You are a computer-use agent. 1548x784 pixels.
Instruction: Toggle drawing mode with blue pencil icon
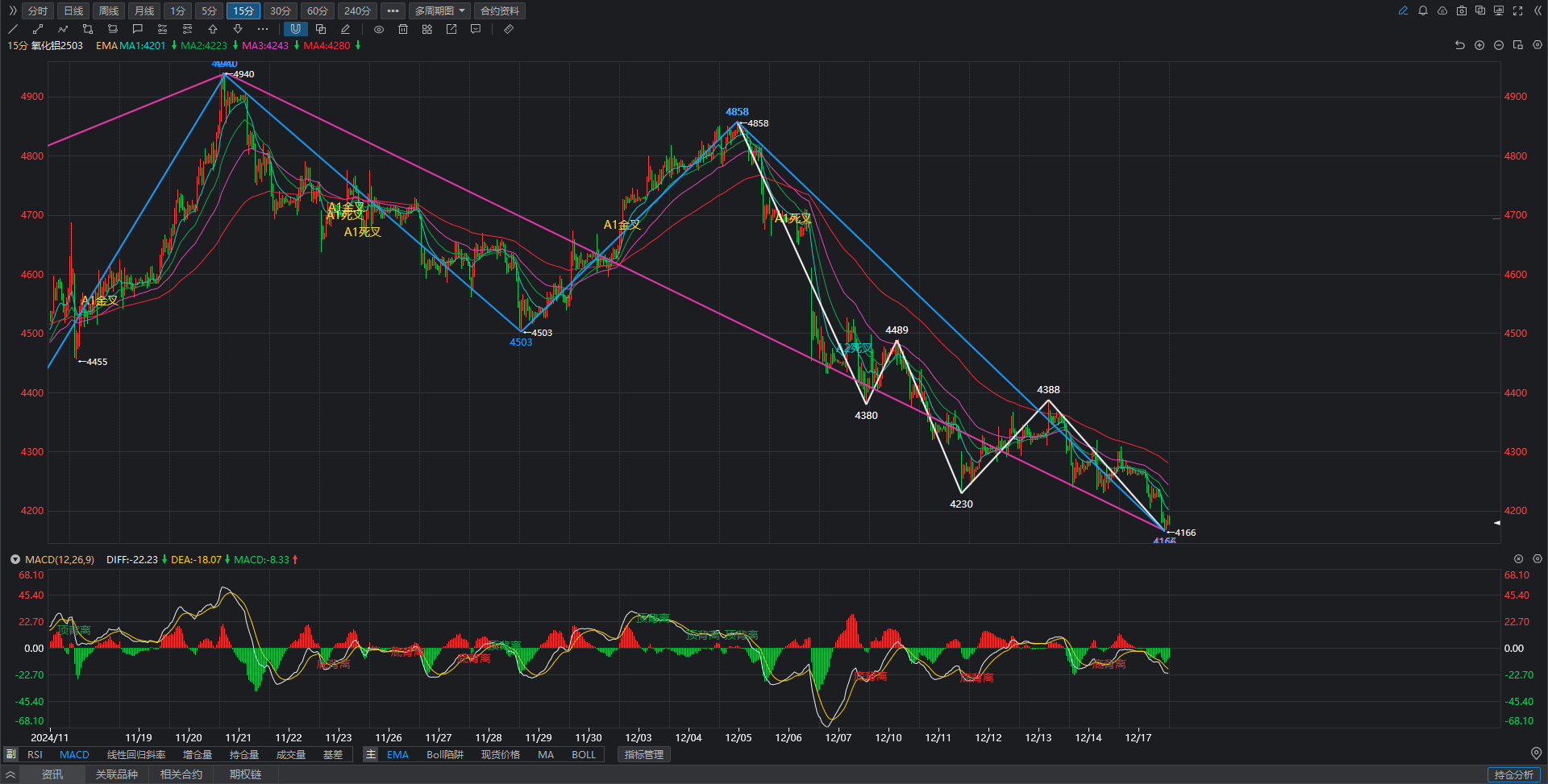[1404, 10]
